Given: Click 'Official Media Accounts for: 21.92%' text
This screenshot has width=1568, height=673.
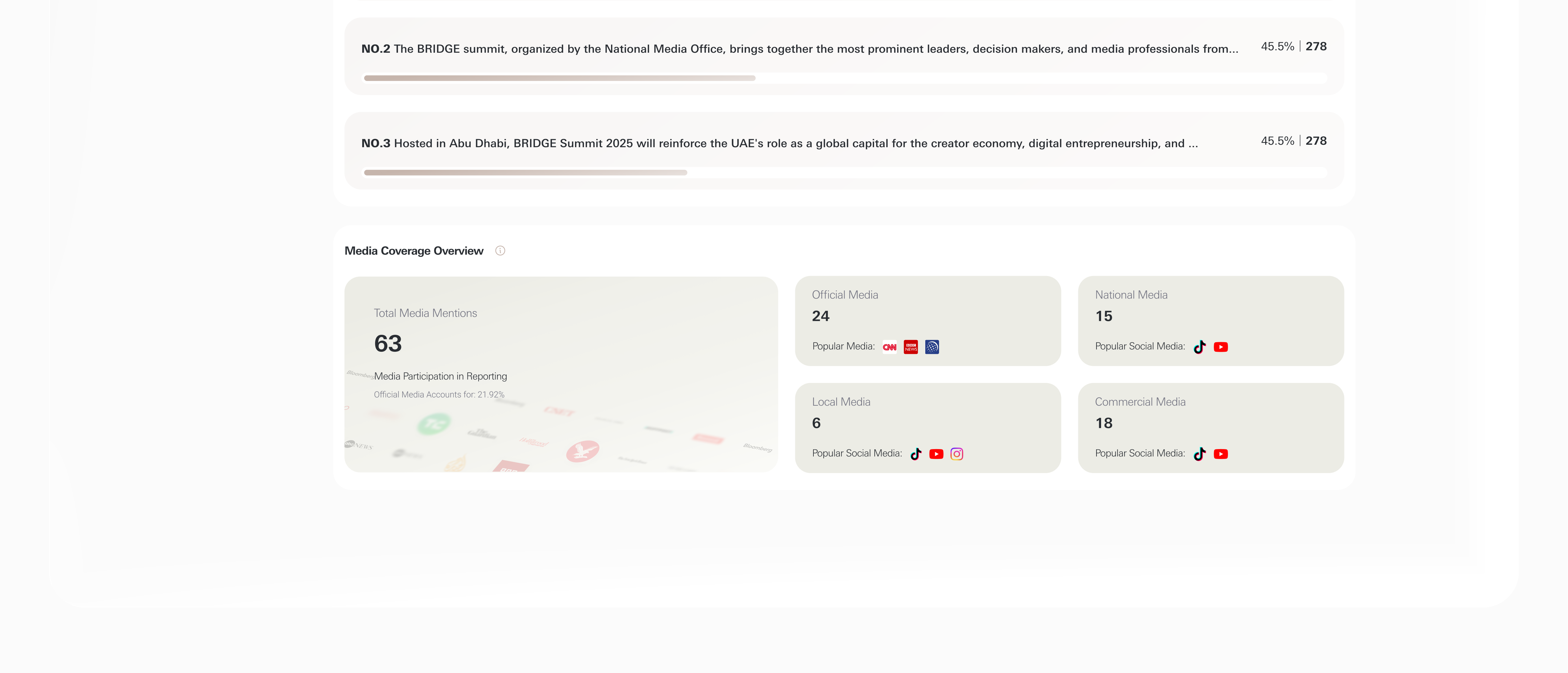Looking at the screenshot, I should click(439, 394).
